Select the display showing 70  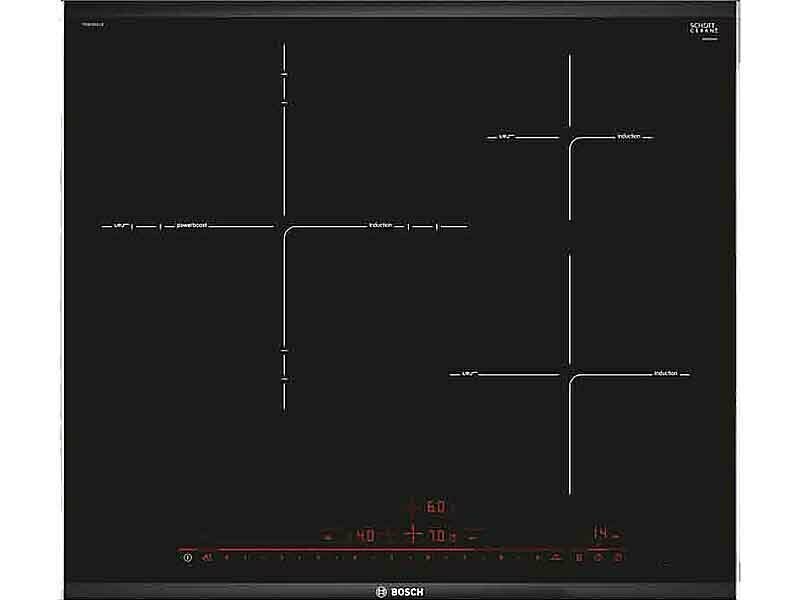438,536
